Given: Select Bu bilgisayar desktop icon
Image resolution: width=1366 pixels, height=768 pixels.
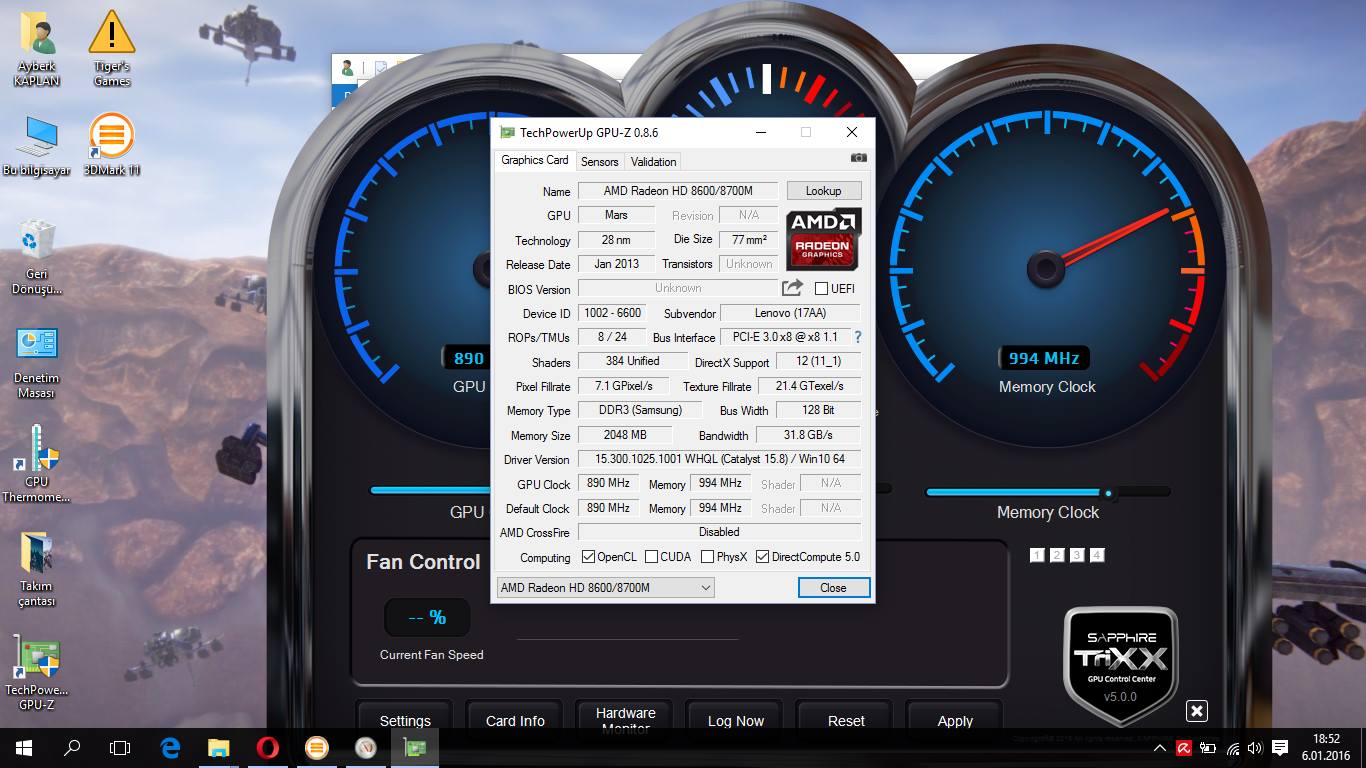Looking at the screenshot, I should (x=37, y=145).
